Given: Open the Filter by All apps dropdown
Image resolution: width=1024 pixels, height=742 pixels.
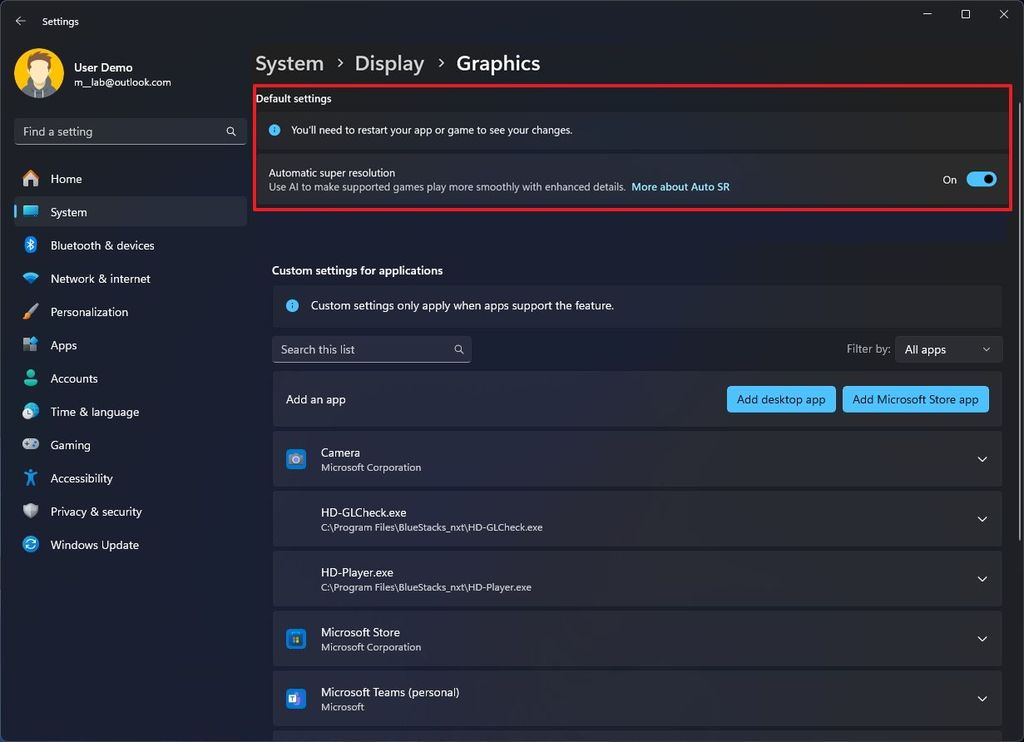Looking at the screenshot, I should pyautogui.click(x=948, y=349).
